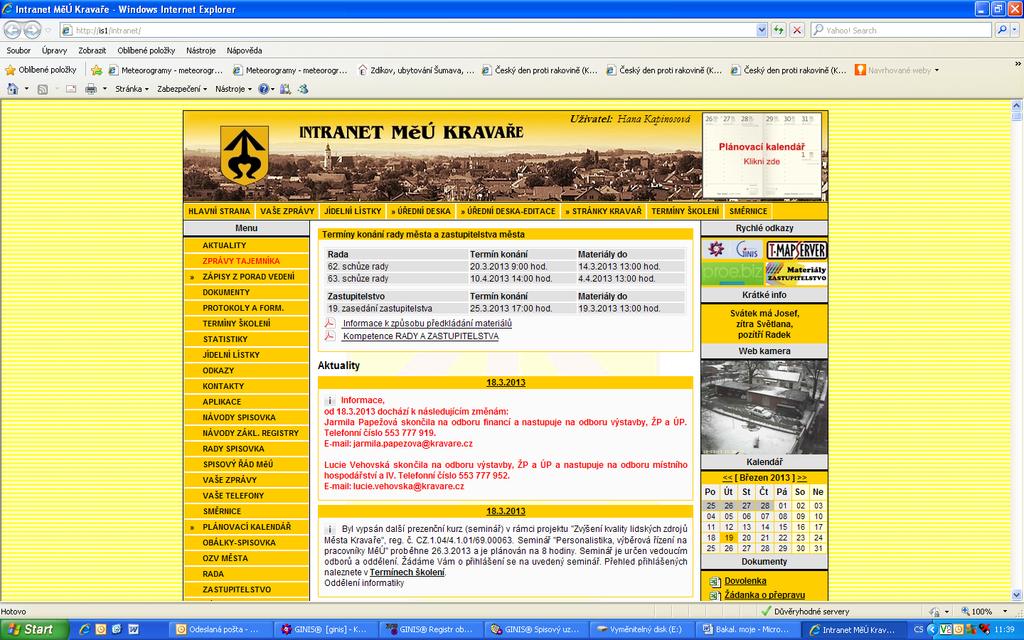Click the first 18.3.2013 news heading
Viewport: 1024px width, 640px height.
[505, 383]
